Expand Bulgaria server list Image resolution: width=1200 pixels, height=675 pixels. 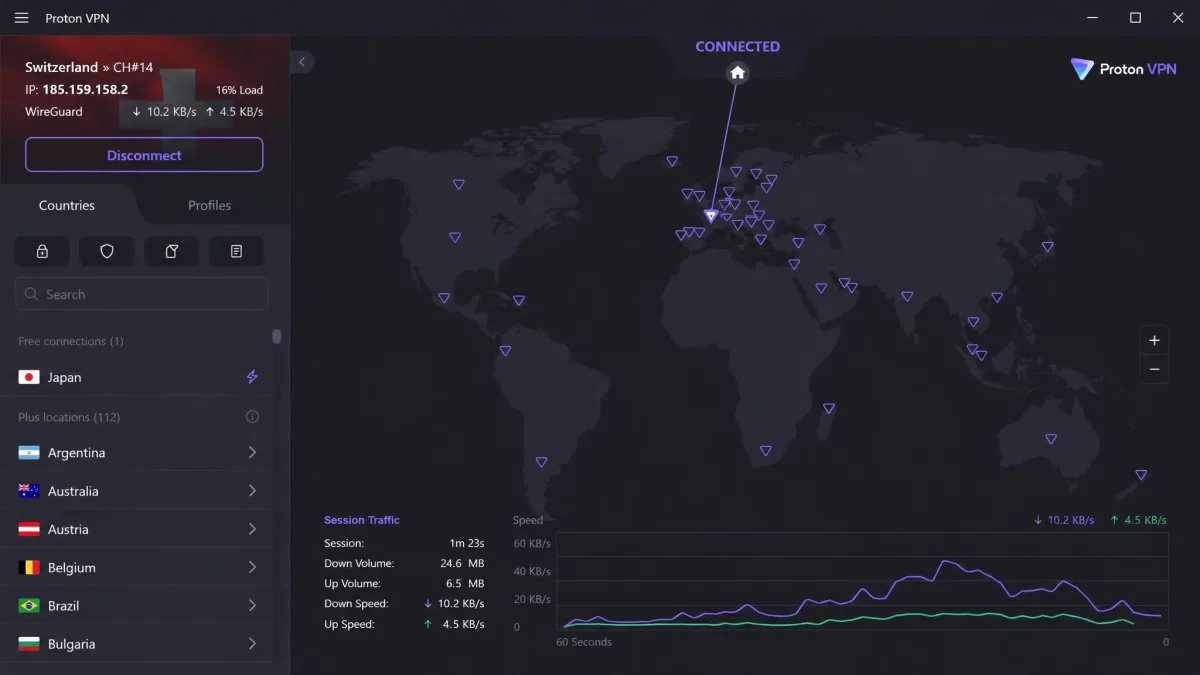252,644
